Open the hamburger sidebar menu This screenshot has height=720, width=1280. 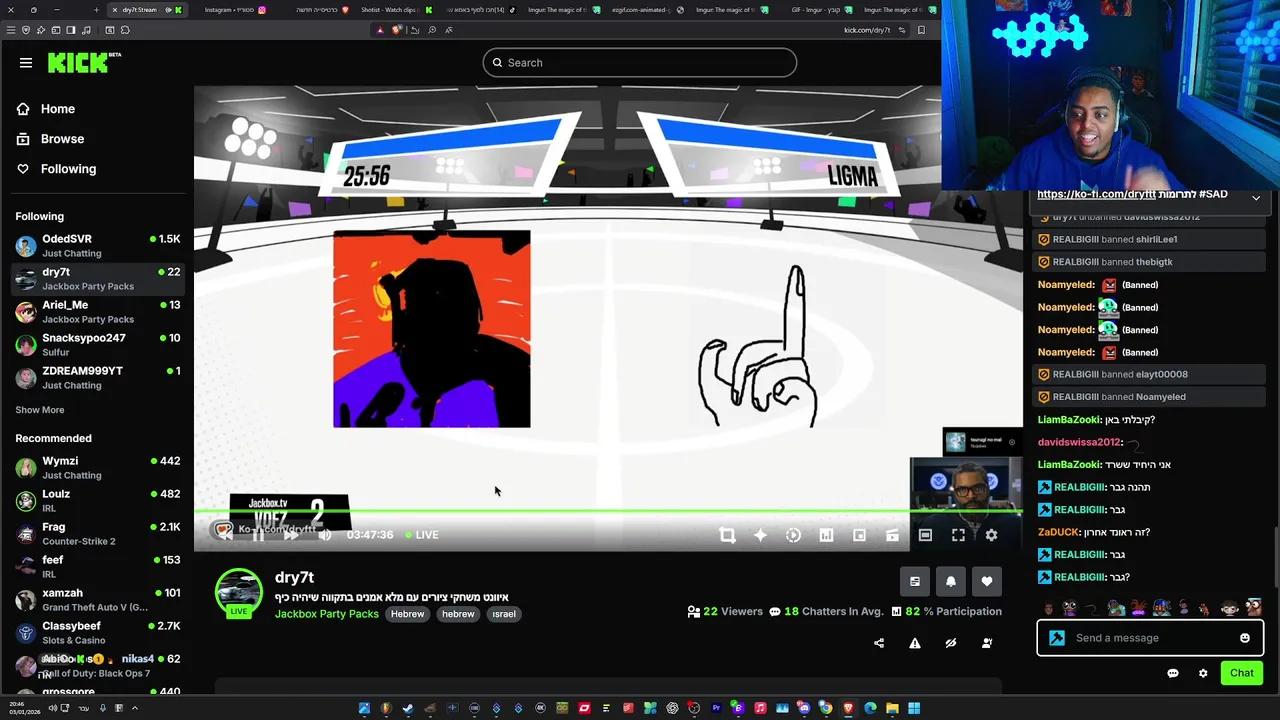click(x=26, y=63)
